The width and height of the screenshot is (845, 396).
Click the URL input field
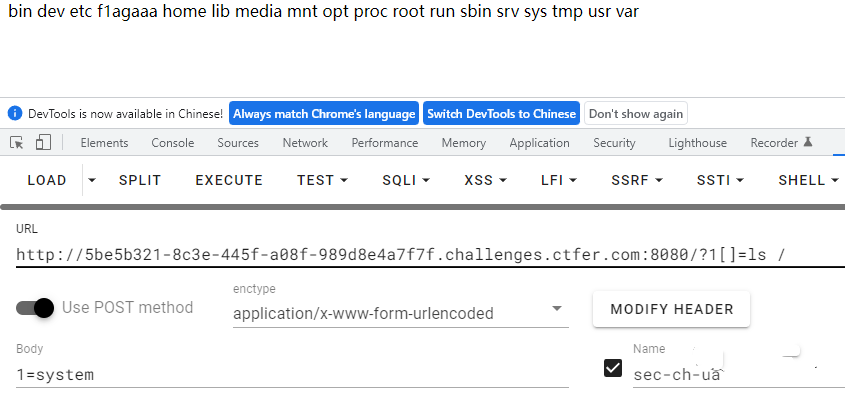click(x=430, y=254)
